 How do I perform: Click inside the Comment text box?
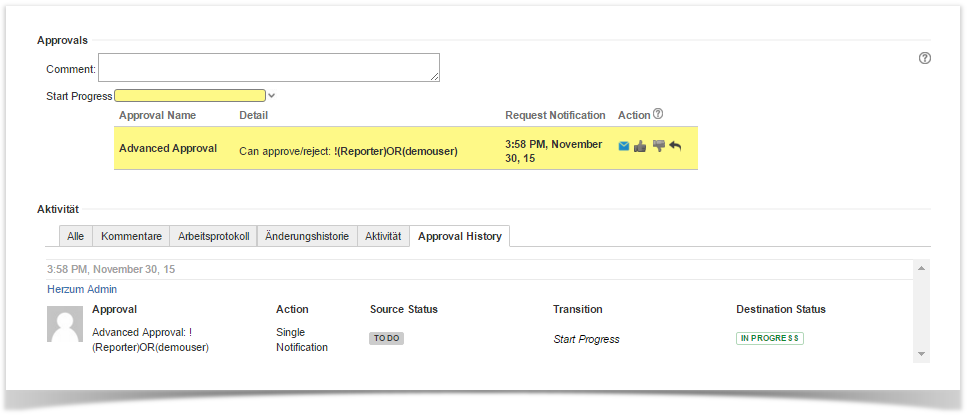coord(268,67)
